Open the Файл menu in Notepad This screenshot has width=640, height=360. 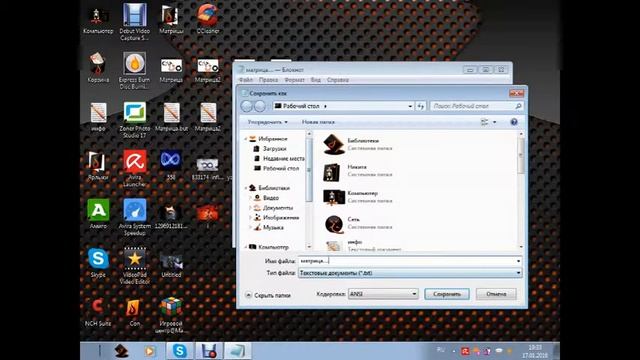pos(246,80)
